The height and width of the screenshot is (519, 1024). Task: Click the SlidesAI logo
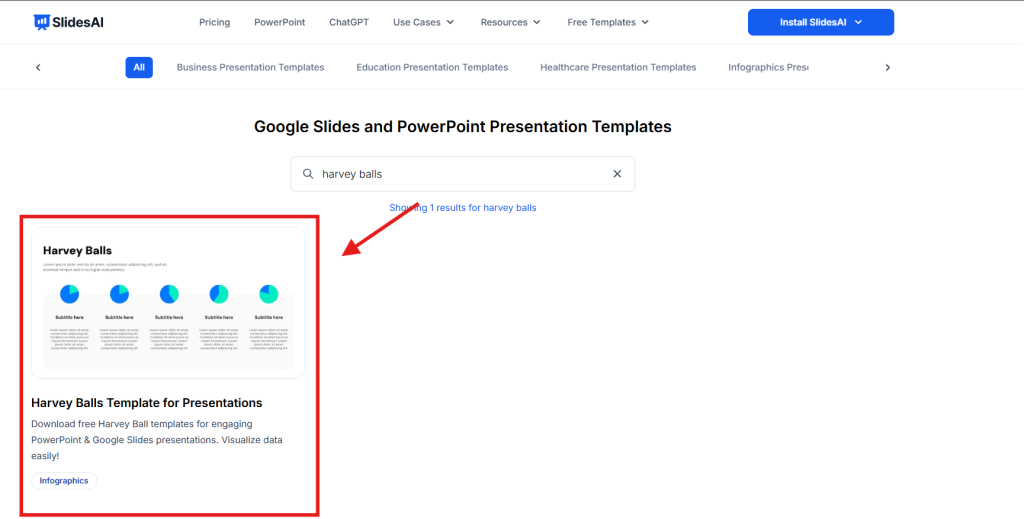68,22
